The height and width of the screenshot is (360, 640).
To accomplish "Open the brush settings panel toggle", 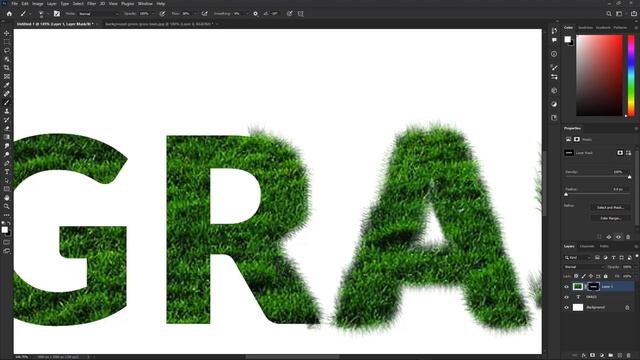I will (x=57, y=13).
